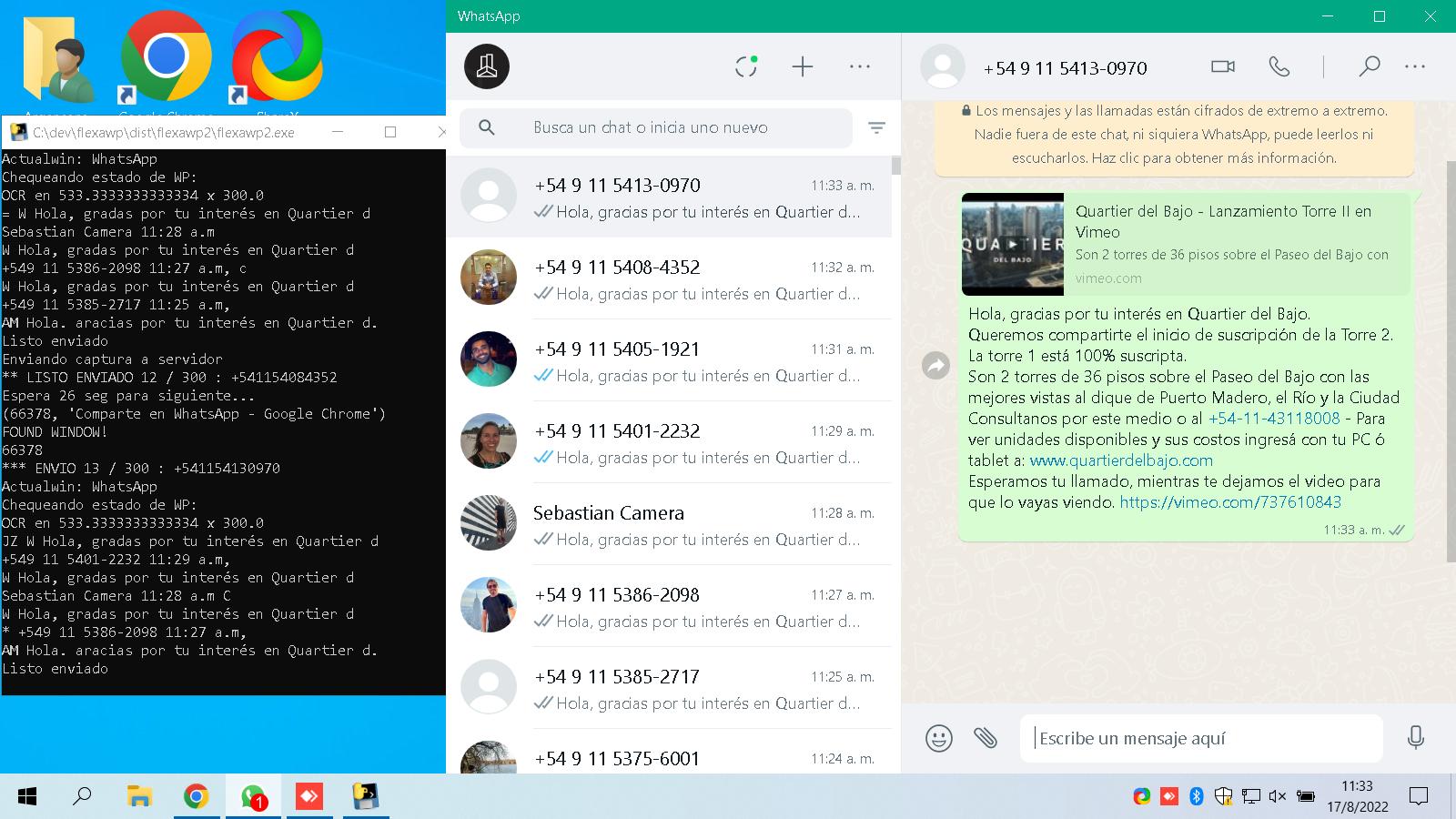Open Sebastian Camera chat
The height and width of the screenshot is (819, 1456).
[x=669, y=524]
